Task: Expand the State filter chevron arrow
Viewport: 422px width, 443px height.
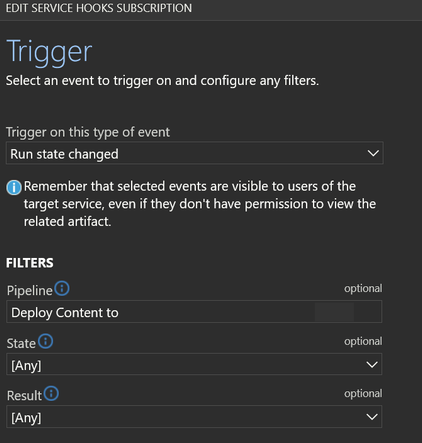Action: pos(372,364)
